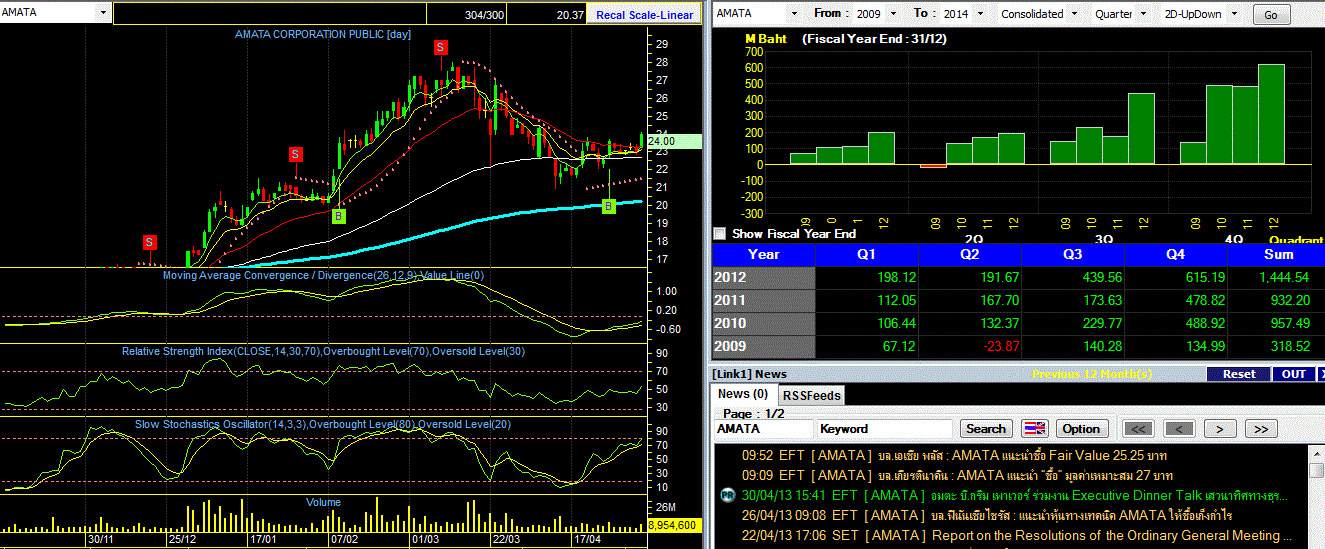
Task: Click the MACD indicator title
Action: tap(323, 275)
